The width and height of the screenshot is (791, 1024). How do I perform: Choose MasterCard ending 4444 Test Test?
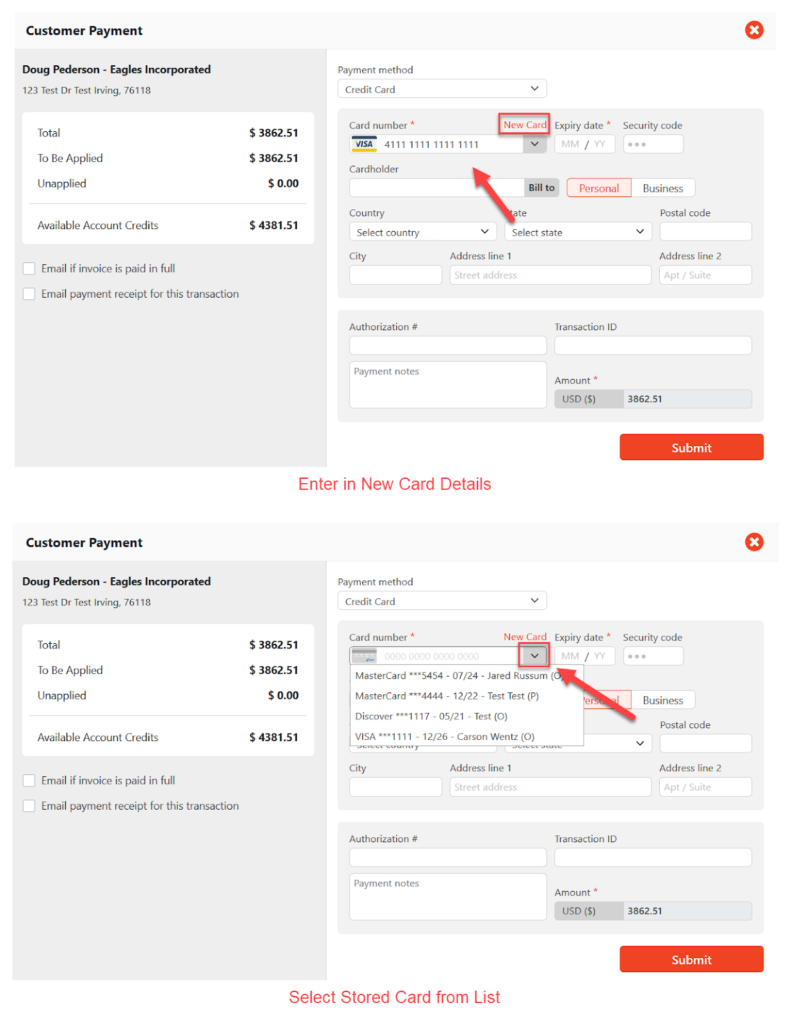click(447, 696)
